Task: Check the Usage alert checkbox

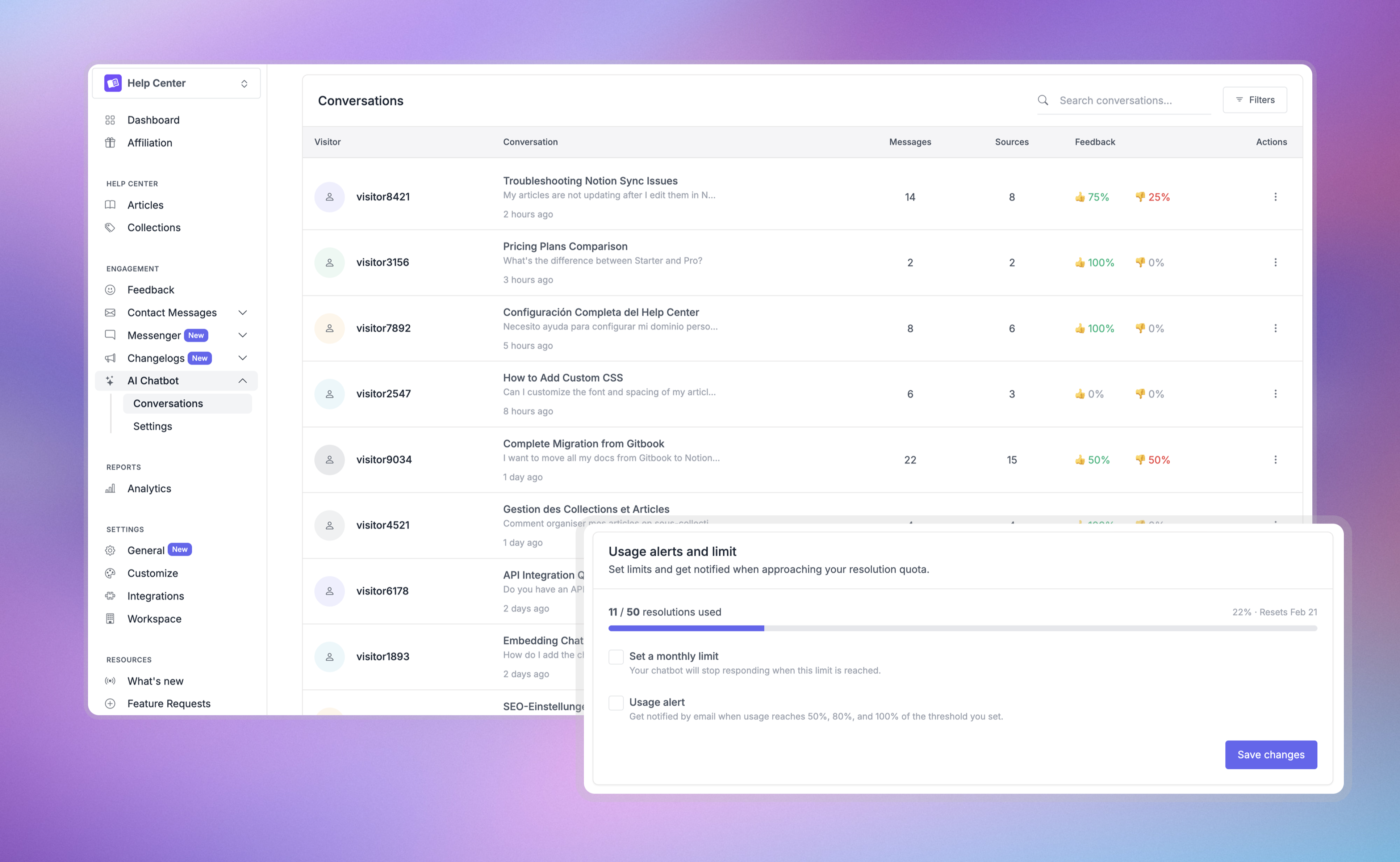Action: (x=616, y=703)
